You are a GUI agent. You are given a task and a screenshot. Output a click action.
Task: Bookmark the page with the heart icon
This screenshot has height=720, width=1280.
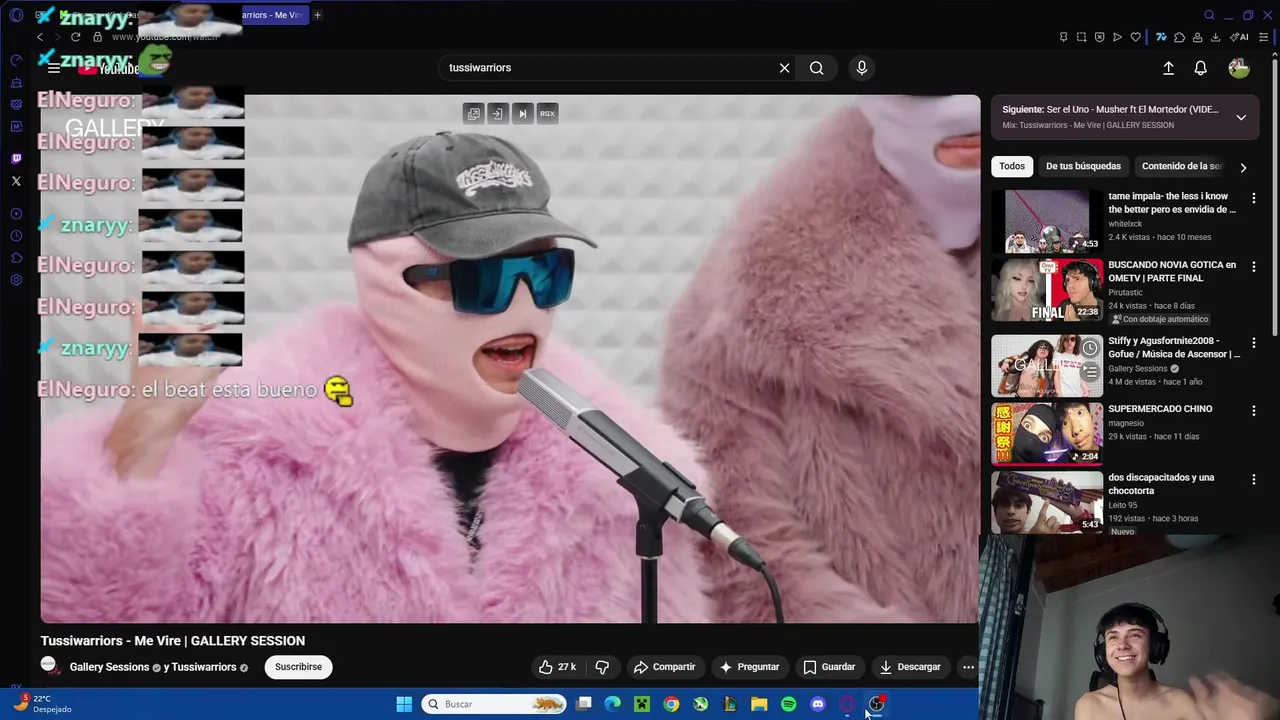1135,37
